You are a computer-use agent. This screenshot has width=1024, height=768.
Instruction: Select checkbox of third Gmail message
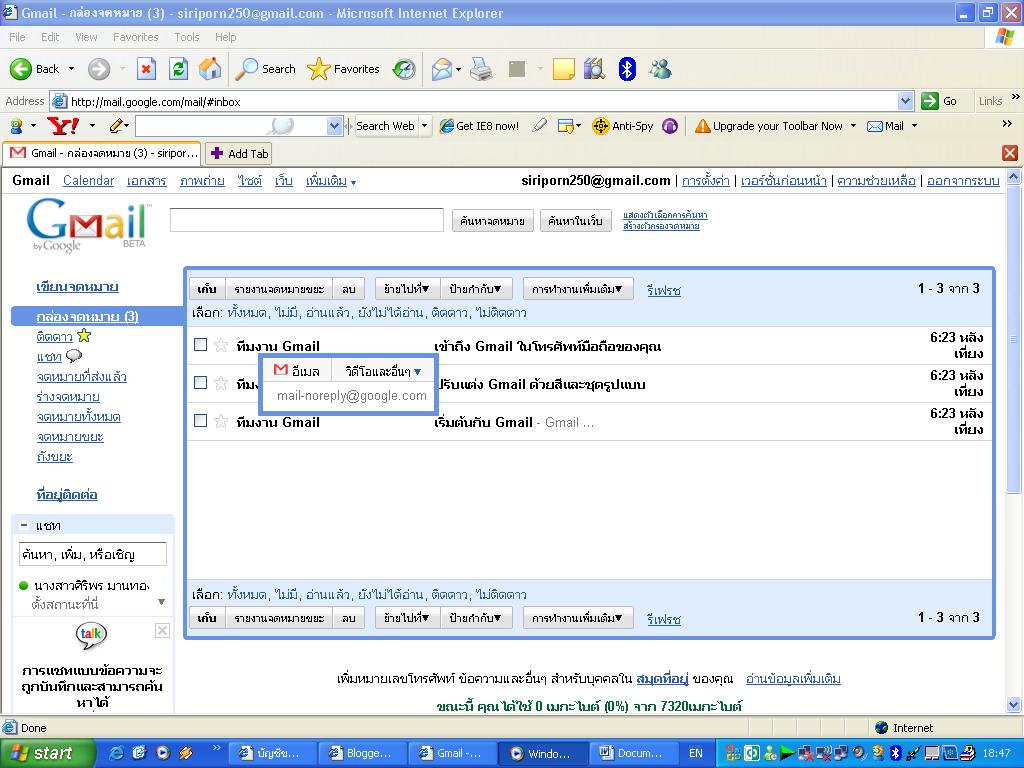point(200,420)
